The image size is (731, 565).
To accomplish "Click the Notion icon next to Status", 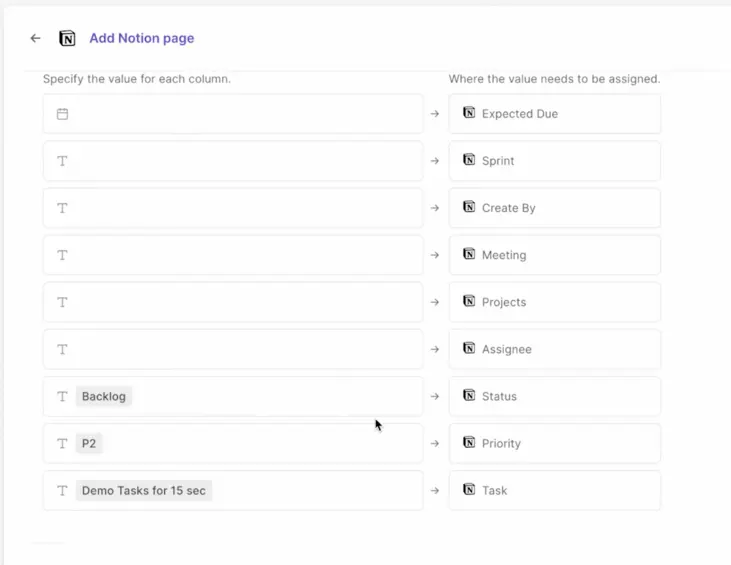I will click(469, 395).
